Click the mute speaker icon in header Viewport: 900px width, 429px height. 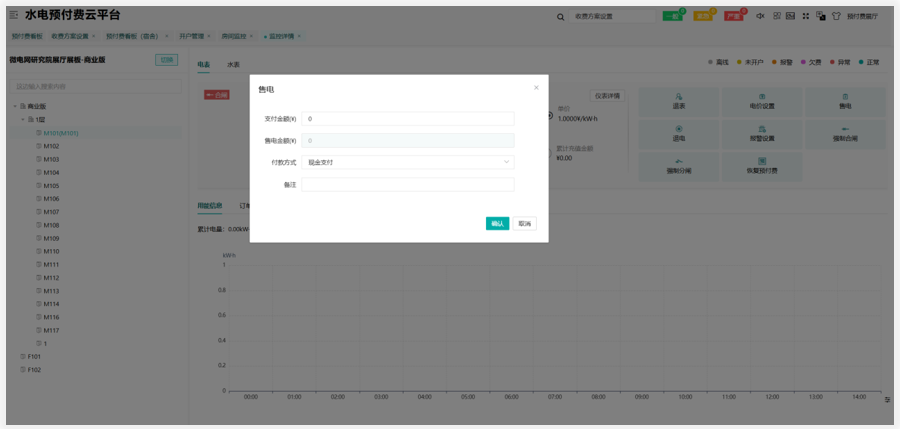[761, 16]
